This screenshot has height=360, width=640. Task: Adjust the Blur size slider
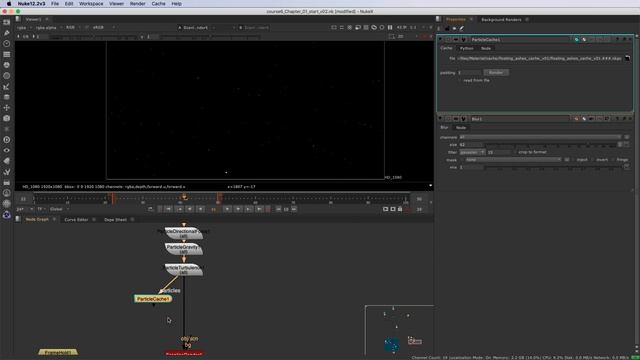(551, 144)
